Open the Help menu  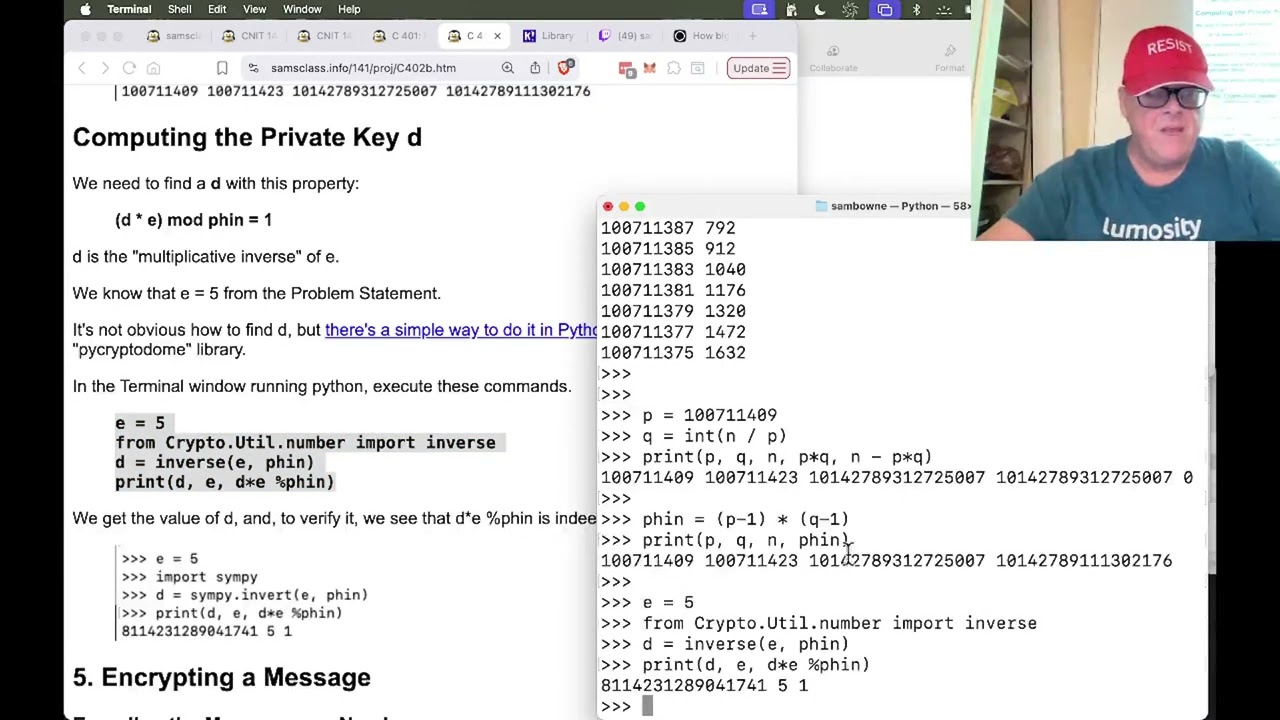coord(349,10)
